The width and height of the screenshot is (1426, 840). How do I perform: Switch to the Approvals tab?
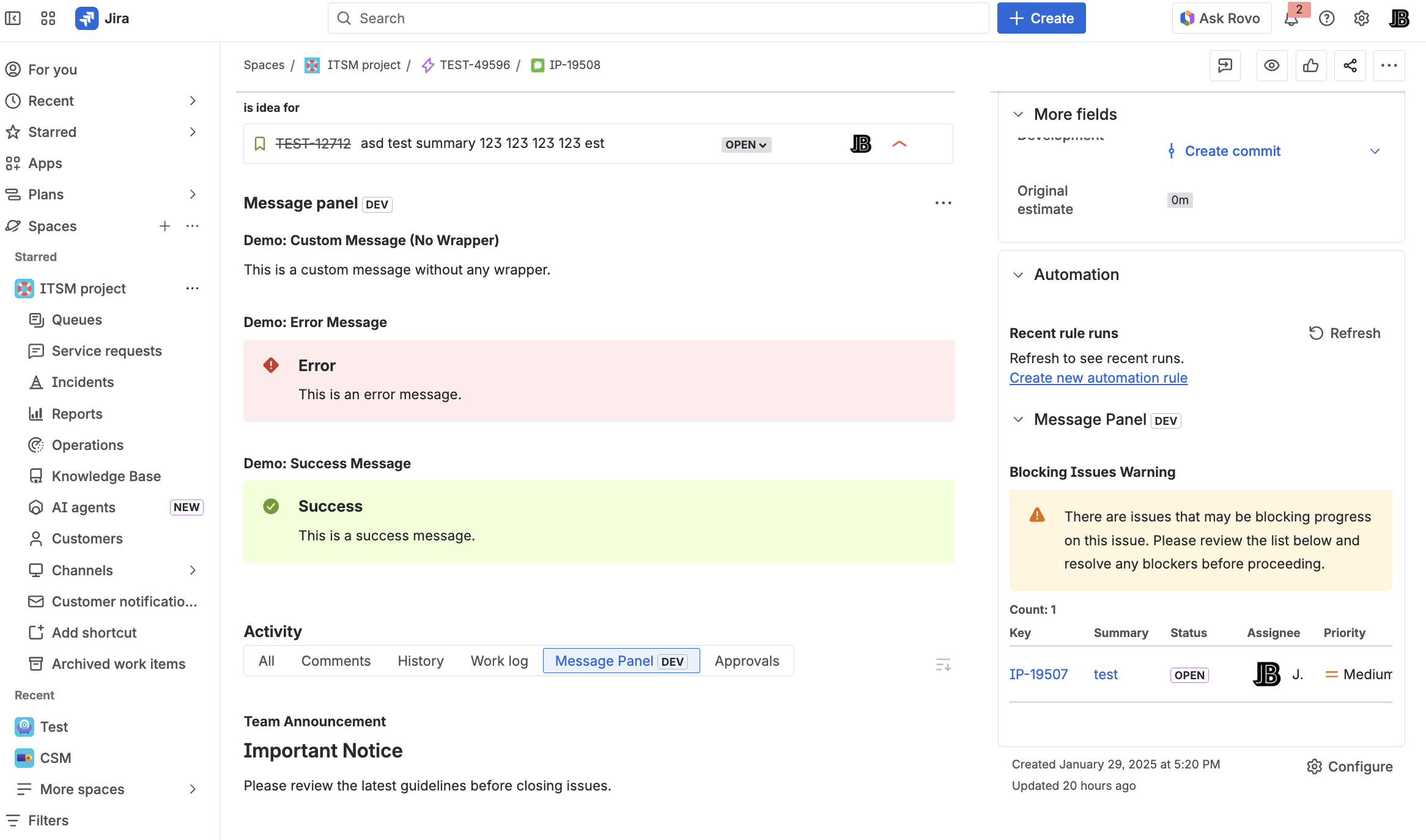[x=747, y=661]
